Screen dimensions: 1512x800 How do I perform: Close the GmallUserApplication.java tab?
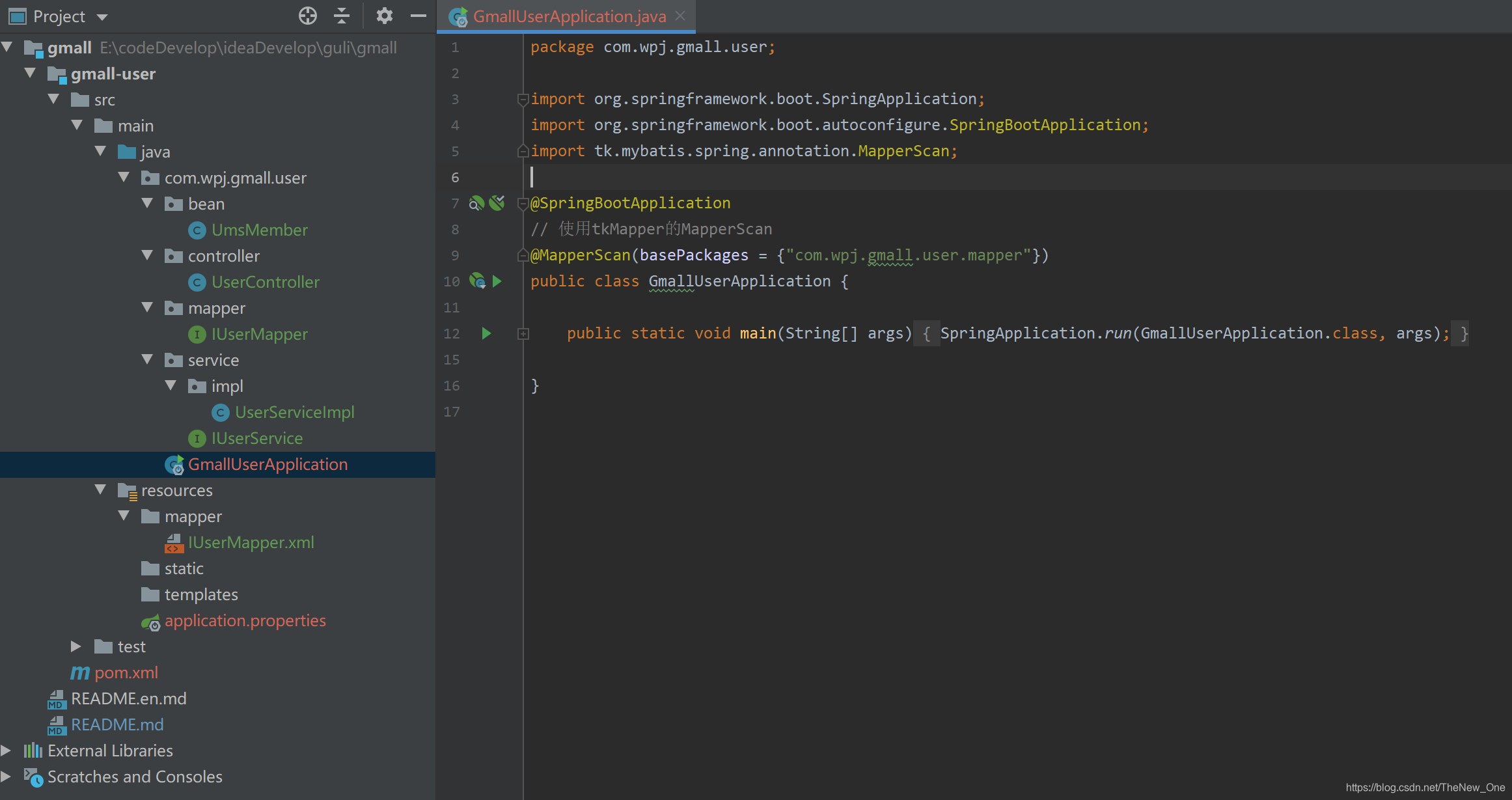pyautogui.click(x=680, y=16)
